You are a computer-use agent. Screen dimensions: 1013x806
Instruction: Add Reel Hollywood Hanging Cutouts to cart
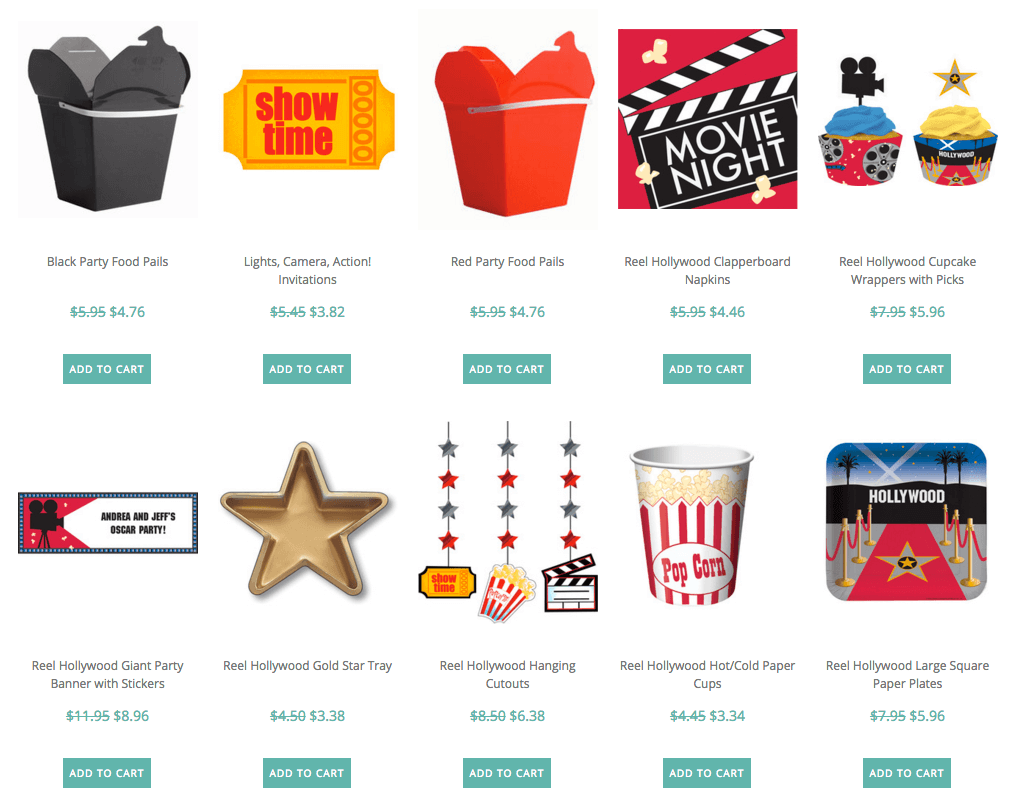506,773
